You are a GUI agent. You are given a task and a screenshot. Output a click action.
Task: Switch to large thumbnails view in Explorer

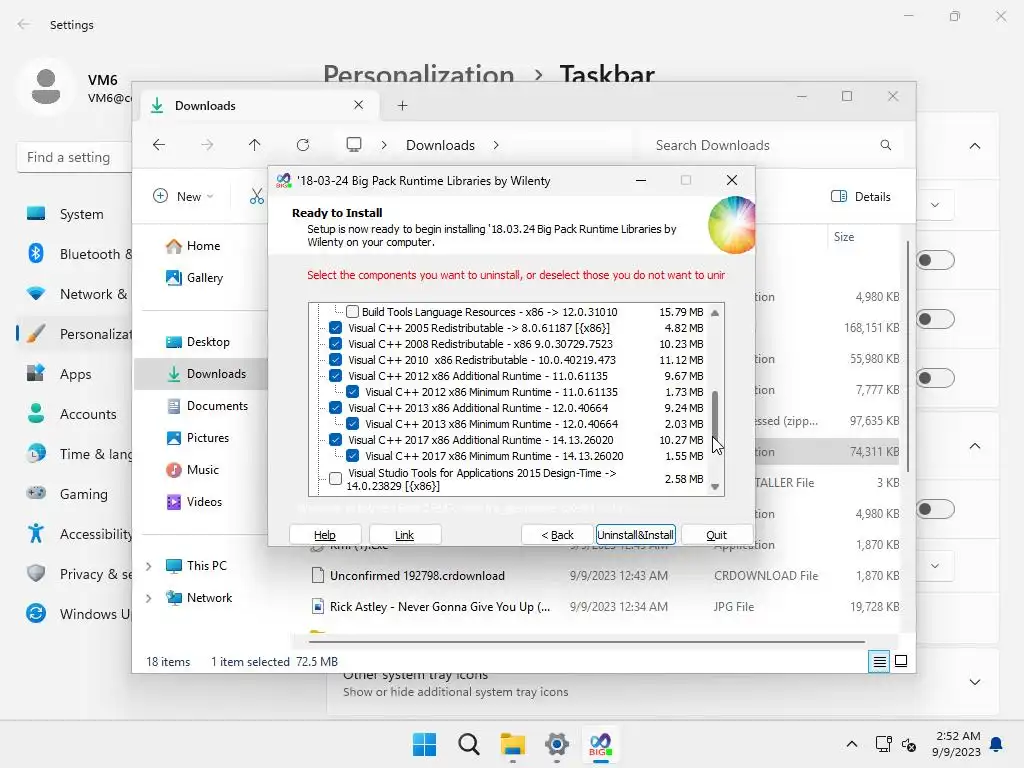901,662
